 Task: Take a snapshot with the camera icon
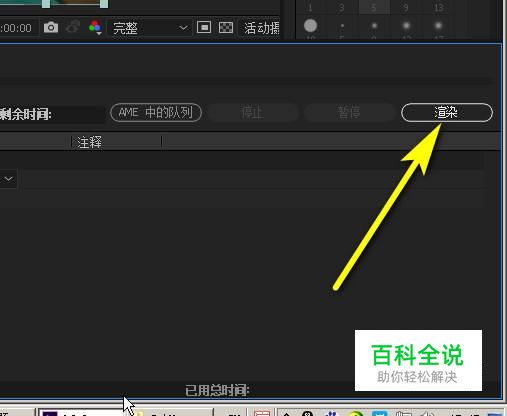pyautogui.click(x=51, y=27)
